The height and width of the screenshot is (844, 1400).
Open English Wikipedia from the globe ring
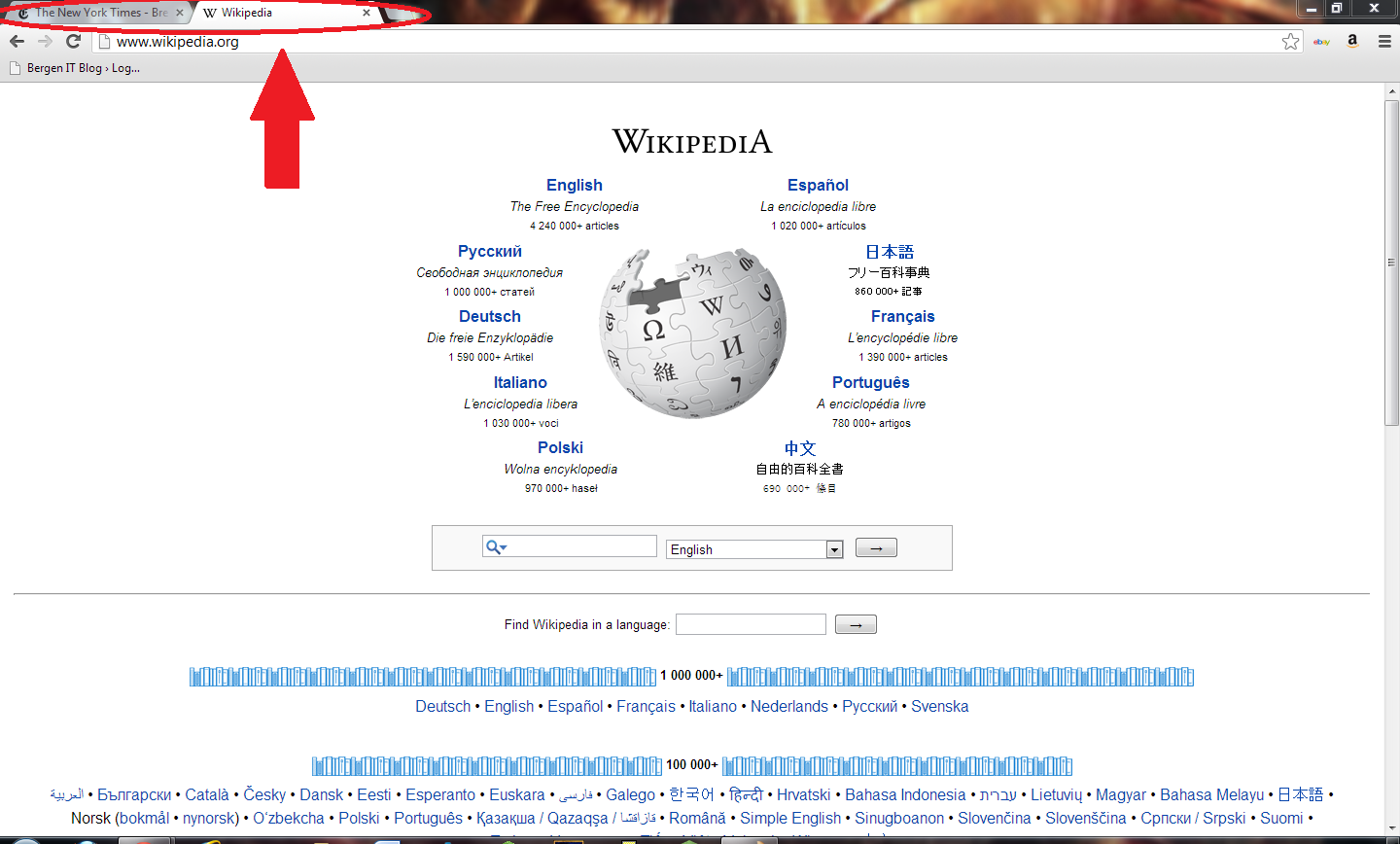[x=574, y=185]
